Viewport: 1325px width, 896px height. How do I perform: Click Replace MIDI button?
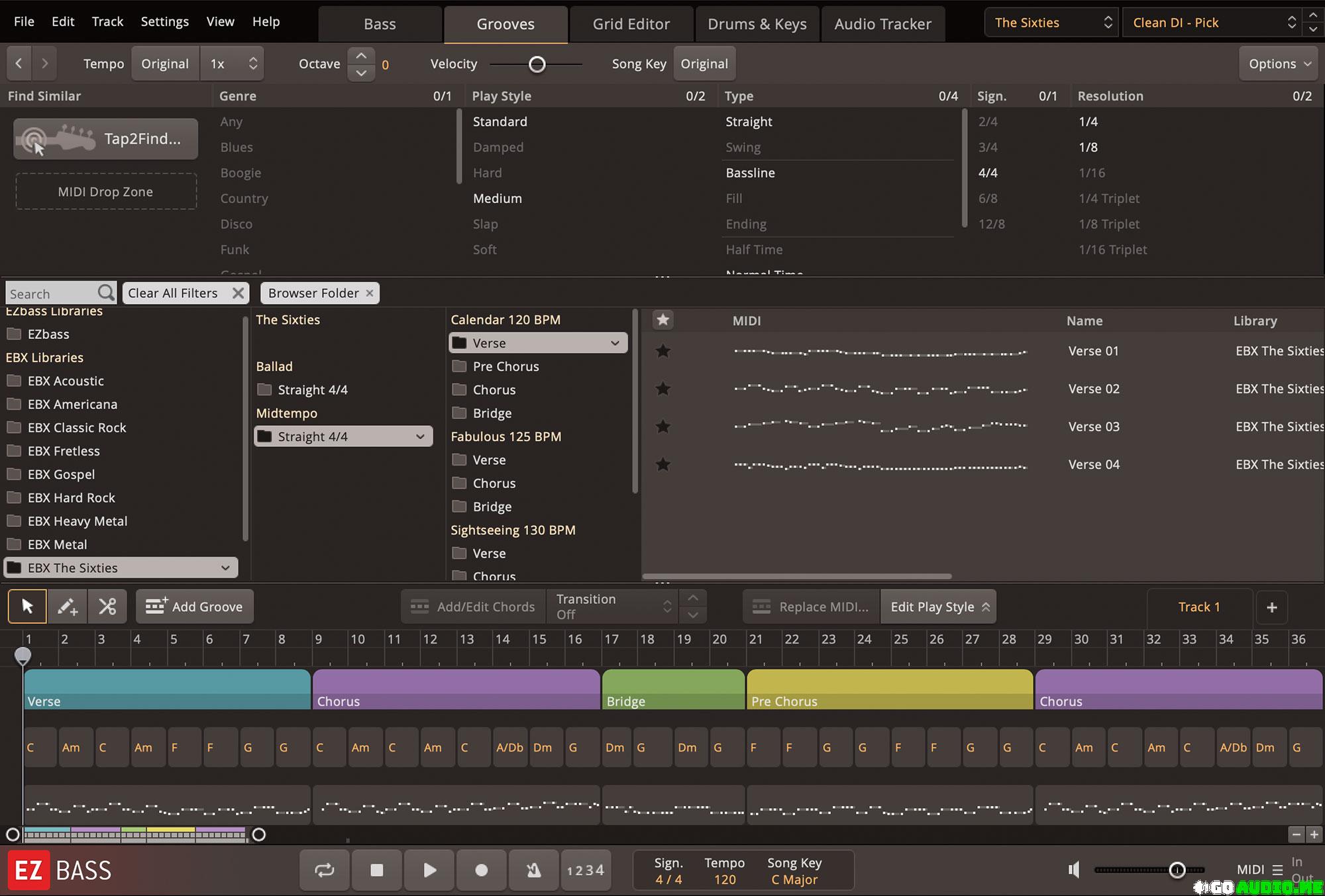point(812,607)
